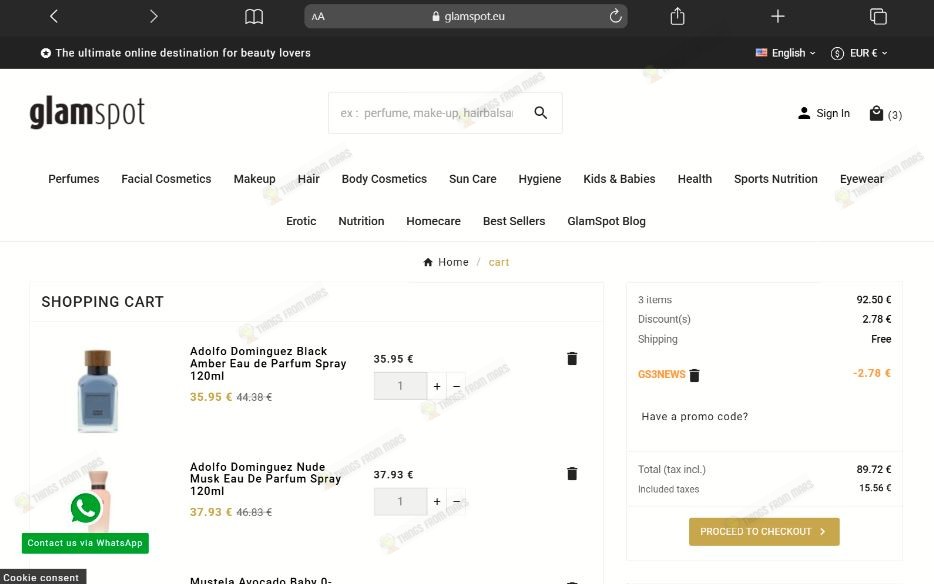Click the WhatsApp chat icon
The height and width of the screenshot is (584, 934).
click(x=85, y=508)
